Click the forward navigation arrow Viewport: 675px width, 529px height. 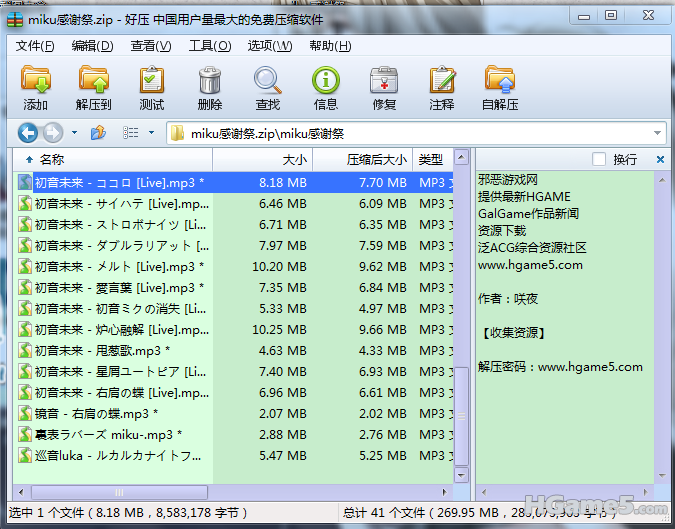point(53,133)
